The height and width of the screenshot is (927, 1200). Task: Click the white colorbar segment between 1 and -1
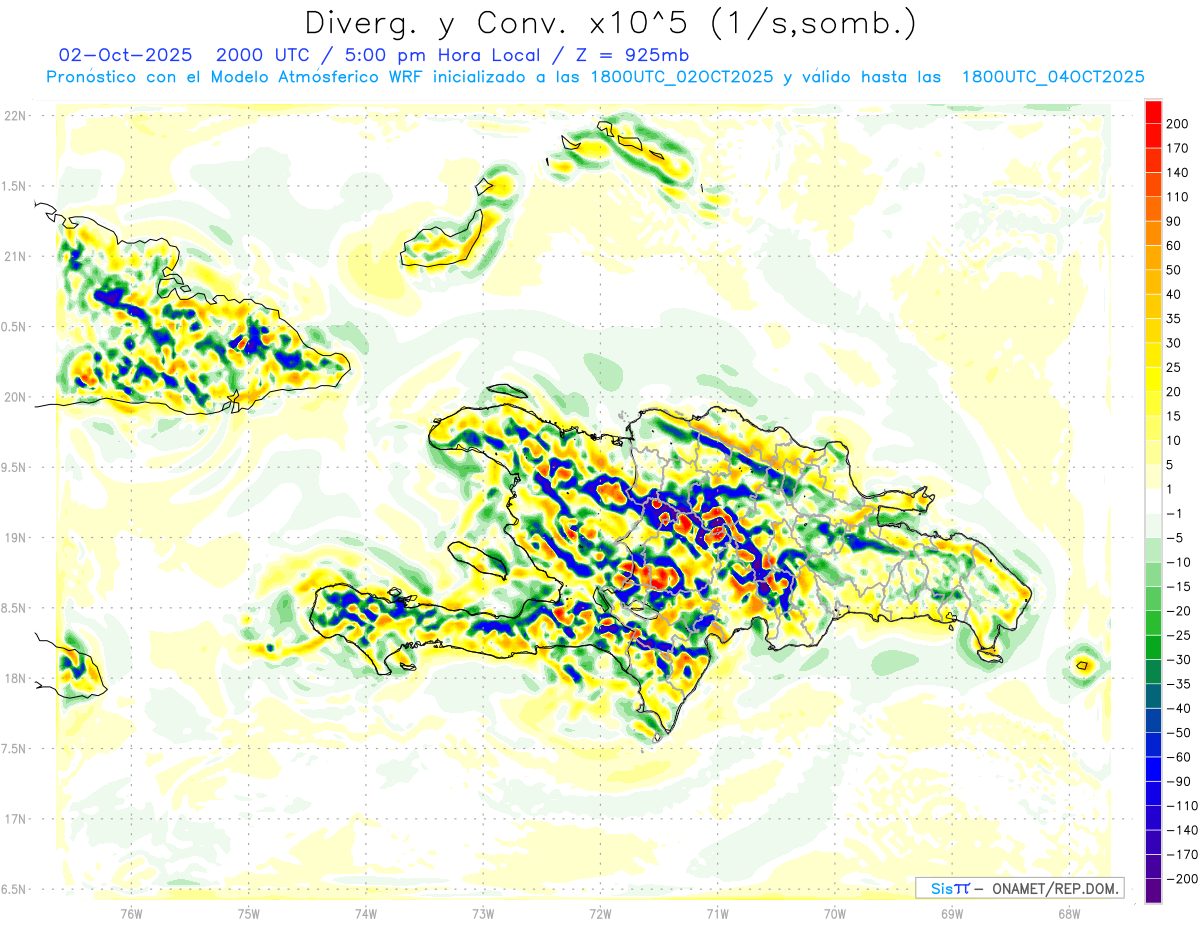1153,501
